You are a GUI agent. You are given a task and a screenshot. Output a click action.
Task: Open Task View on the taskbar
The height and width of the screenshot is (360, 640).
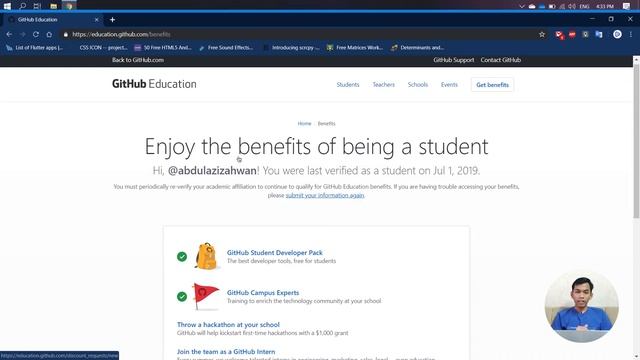37,6
